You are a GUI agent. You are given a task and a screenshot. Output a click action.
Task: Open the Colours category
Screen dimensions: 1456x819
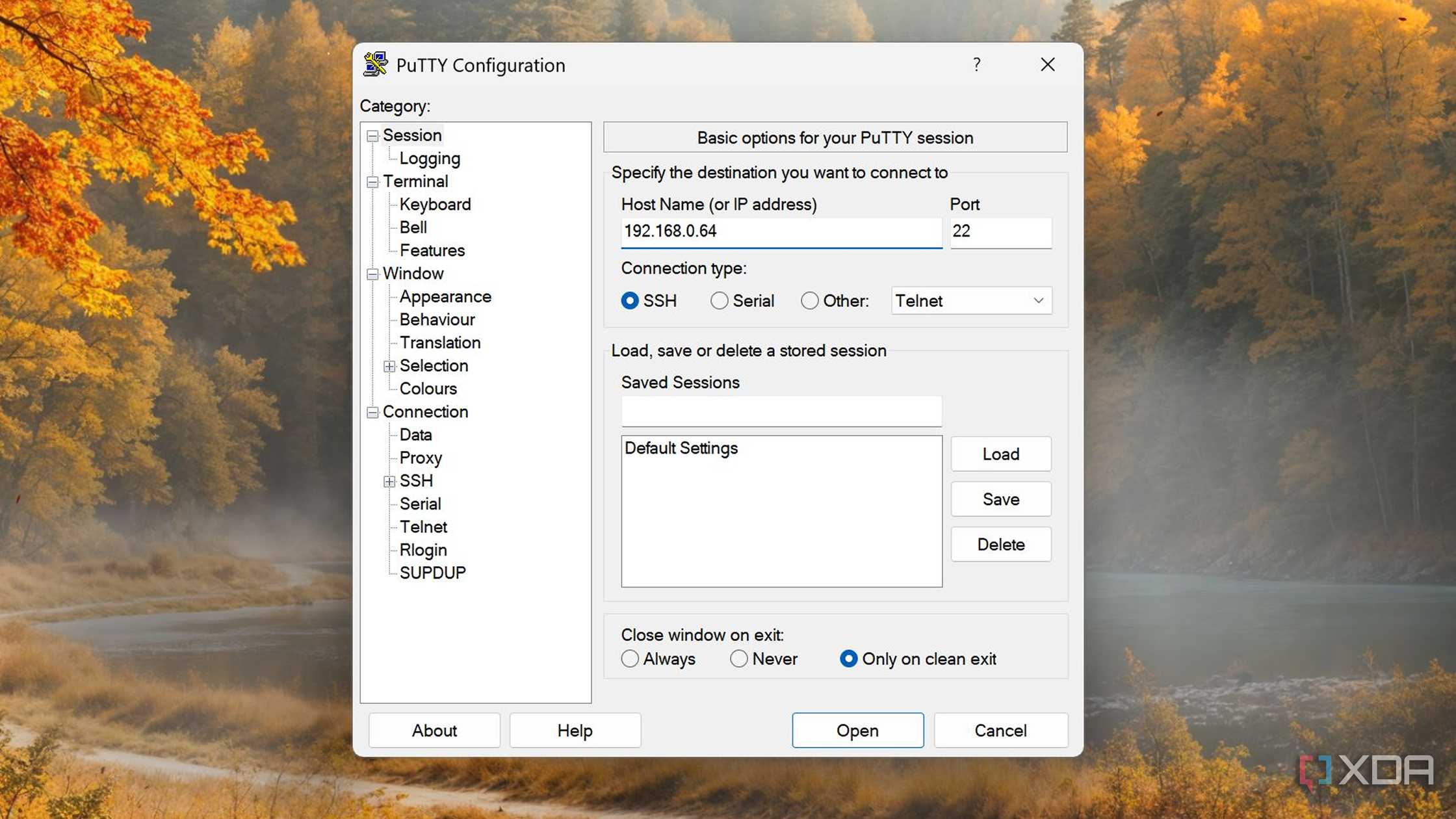coord(428,389)
